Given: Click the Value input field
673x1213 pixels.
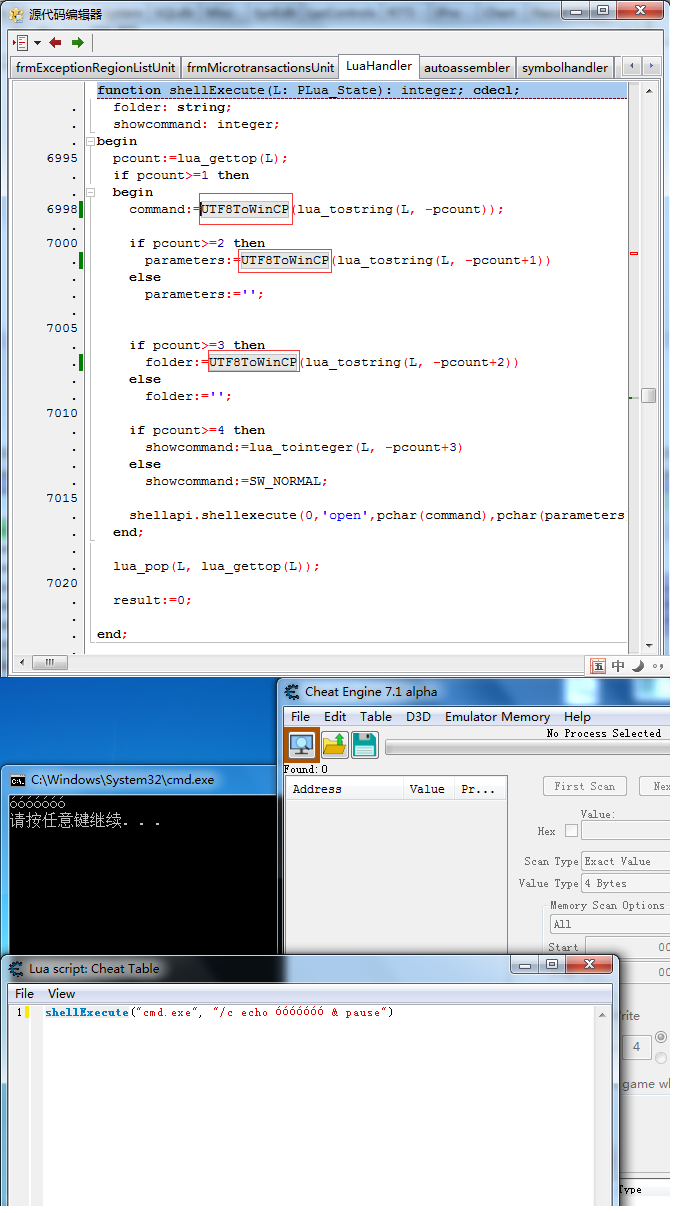Looking at the screenshot, I should tap(625, 831).
